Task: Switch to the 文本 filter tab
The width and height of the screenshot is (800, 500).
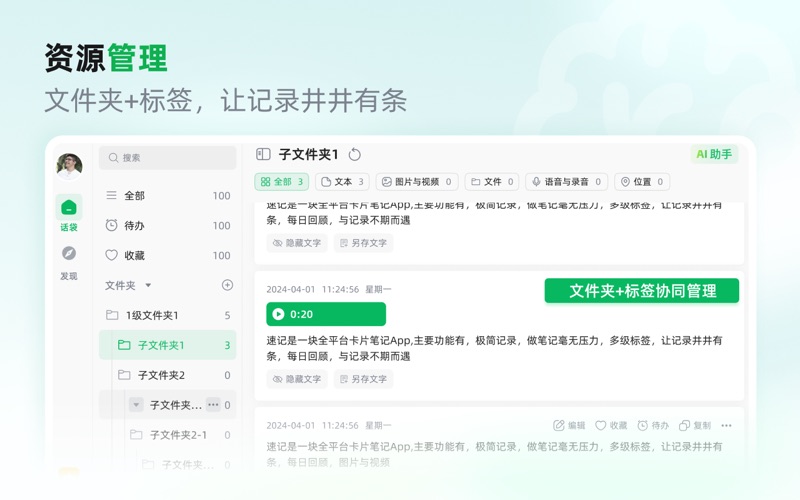Action: coord(342,182)
